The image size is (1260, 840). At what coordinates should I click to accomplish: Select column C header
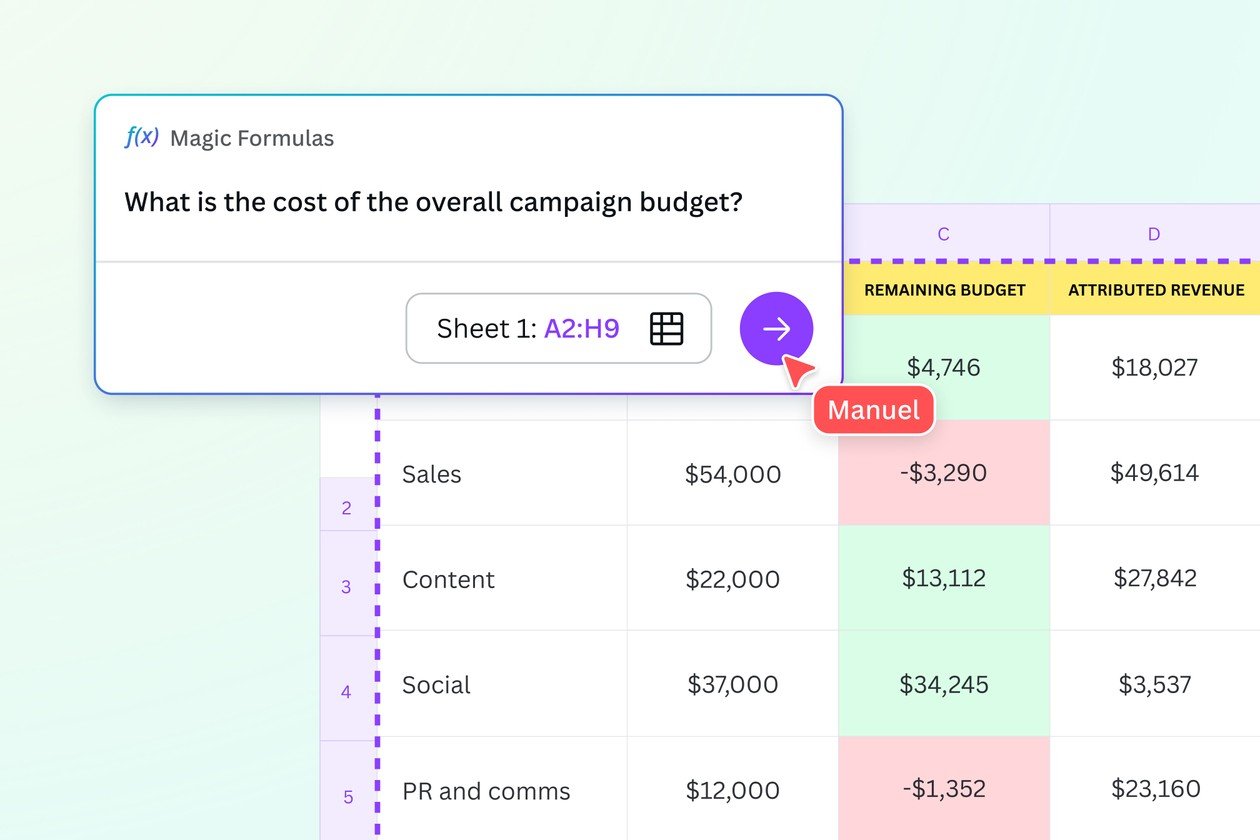click(x=943, y=234)
